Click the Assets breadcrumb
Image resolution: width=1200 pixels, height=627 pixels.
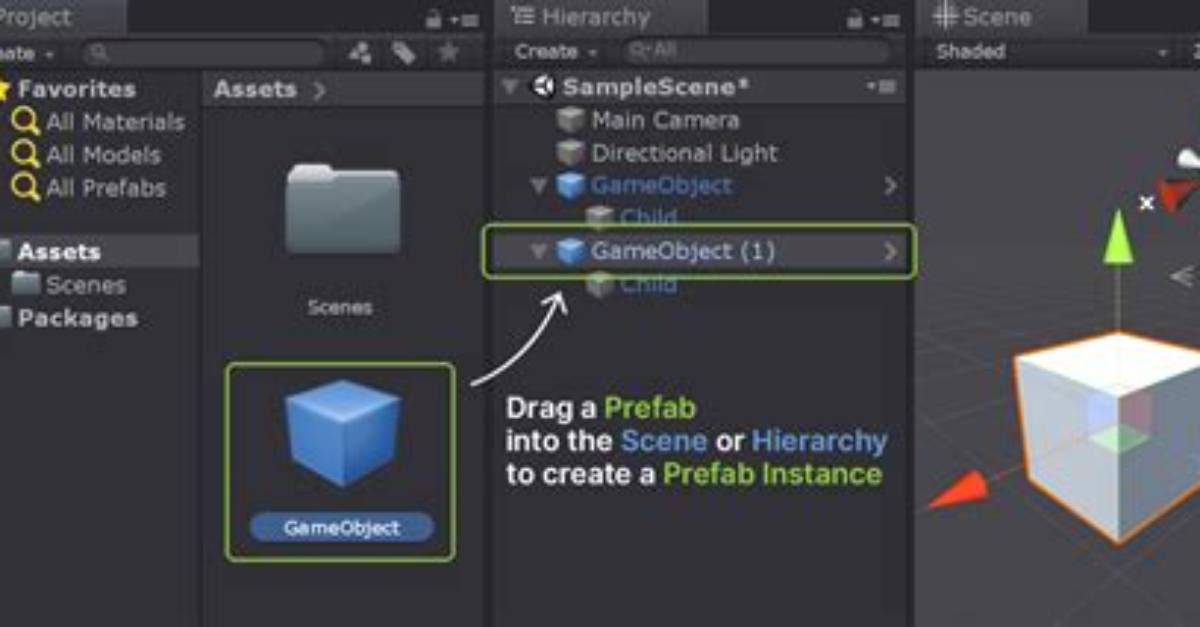pyautogui.click(x=255, y=89)
